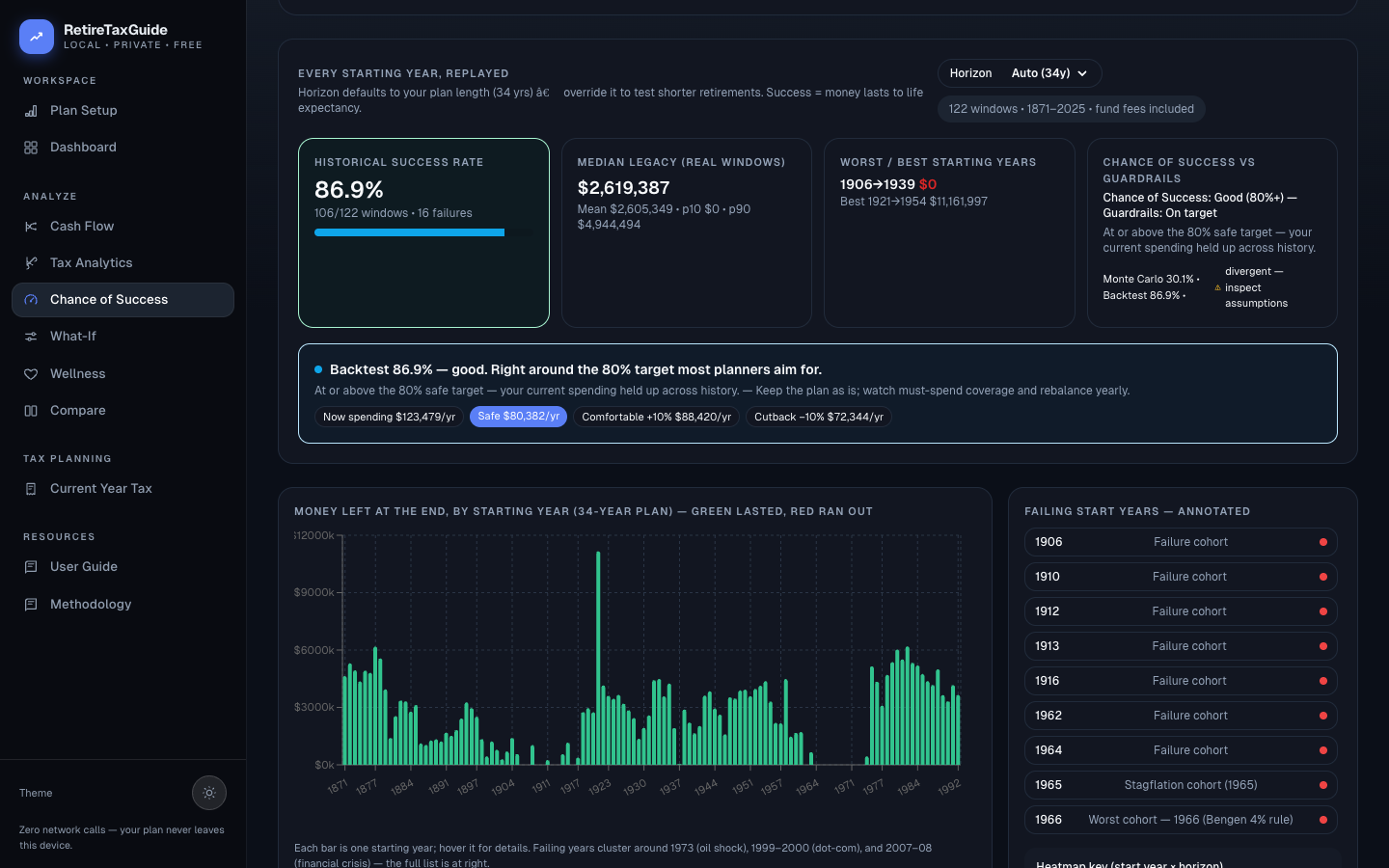Viewport: 1389px width, 868px height.
Task: Open the Dashboard section
Action: pyautogui.click(x=123, y=148)
